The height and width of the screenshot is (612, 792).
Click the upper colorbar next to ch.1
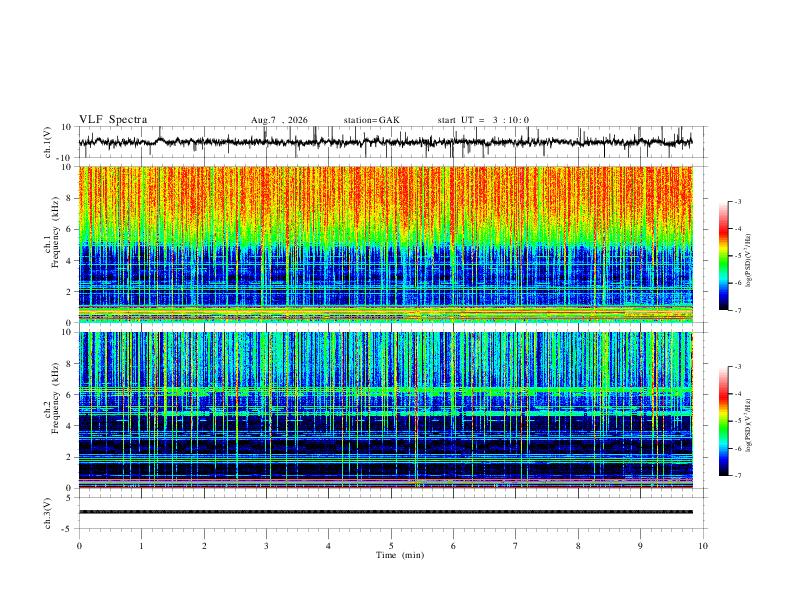[723, 256]
